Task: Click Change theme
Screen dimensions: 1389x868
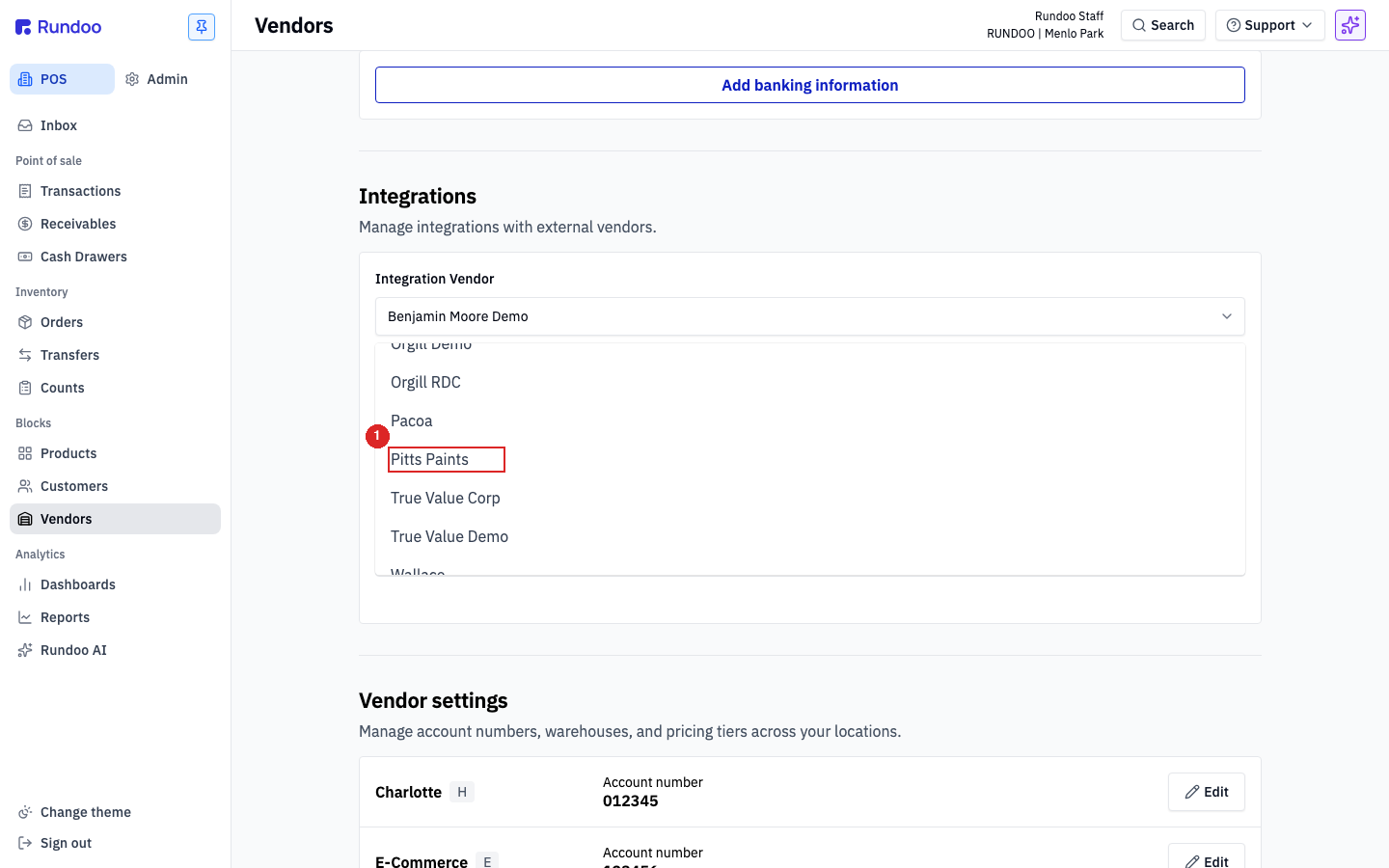Action: click(x=115, y=812)
